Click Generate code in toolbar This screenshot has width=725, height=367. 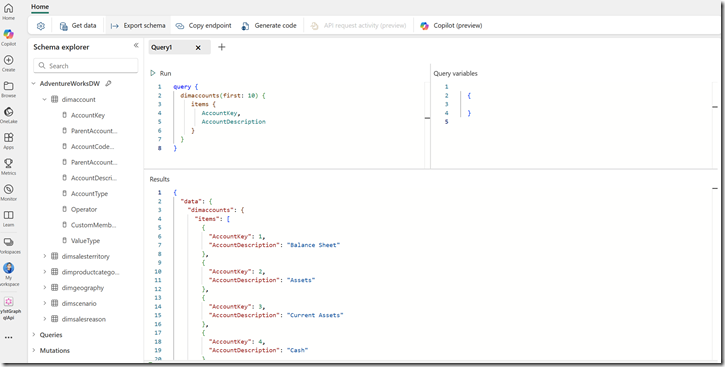pos(269,26)
